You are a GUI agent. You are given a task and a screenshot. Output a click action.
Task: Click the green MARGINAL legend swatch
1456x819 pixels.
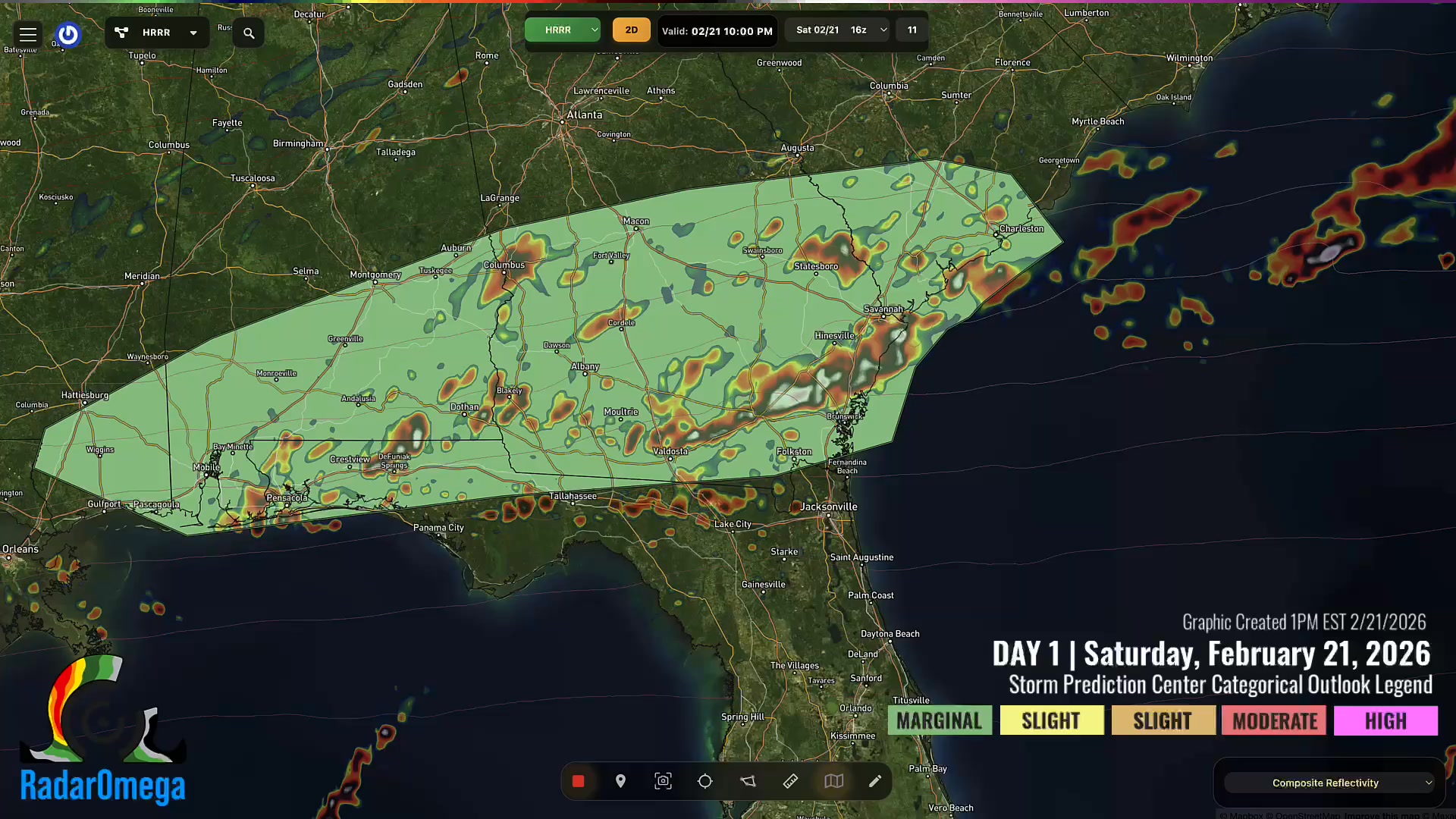pos(940,720)
